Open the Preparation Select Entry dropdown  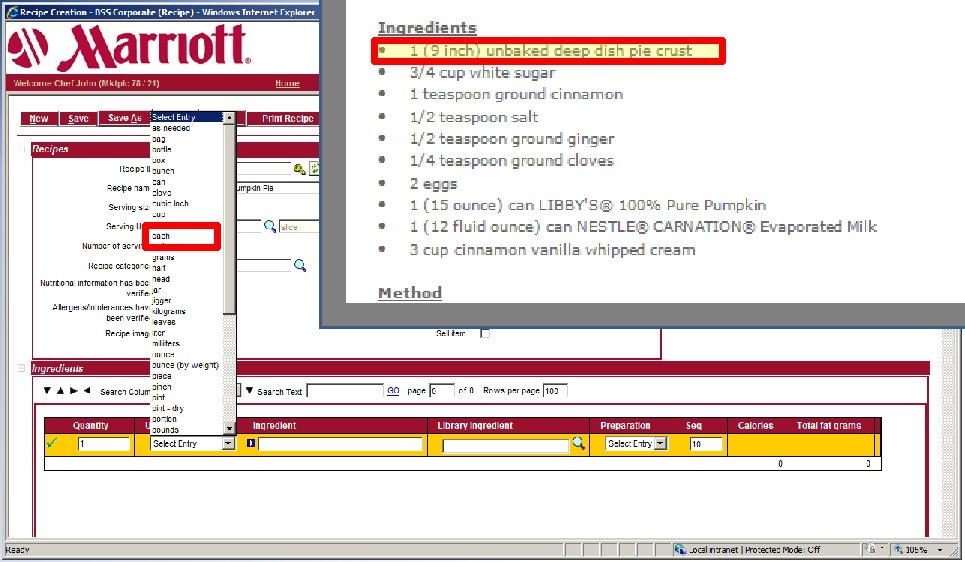click(x=660, y=443)
